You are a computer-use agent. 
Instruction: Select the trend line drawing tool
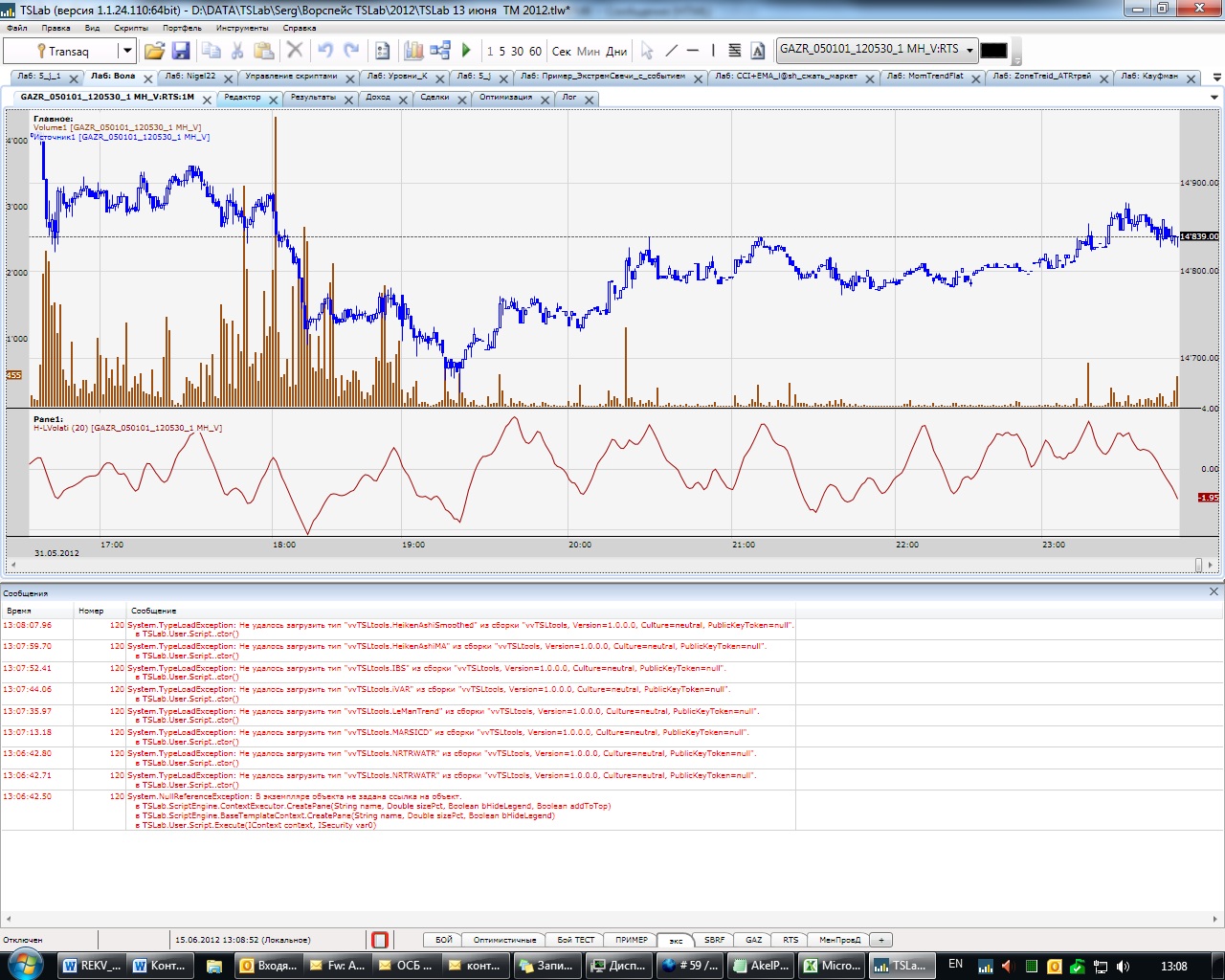tap(671, 51)
